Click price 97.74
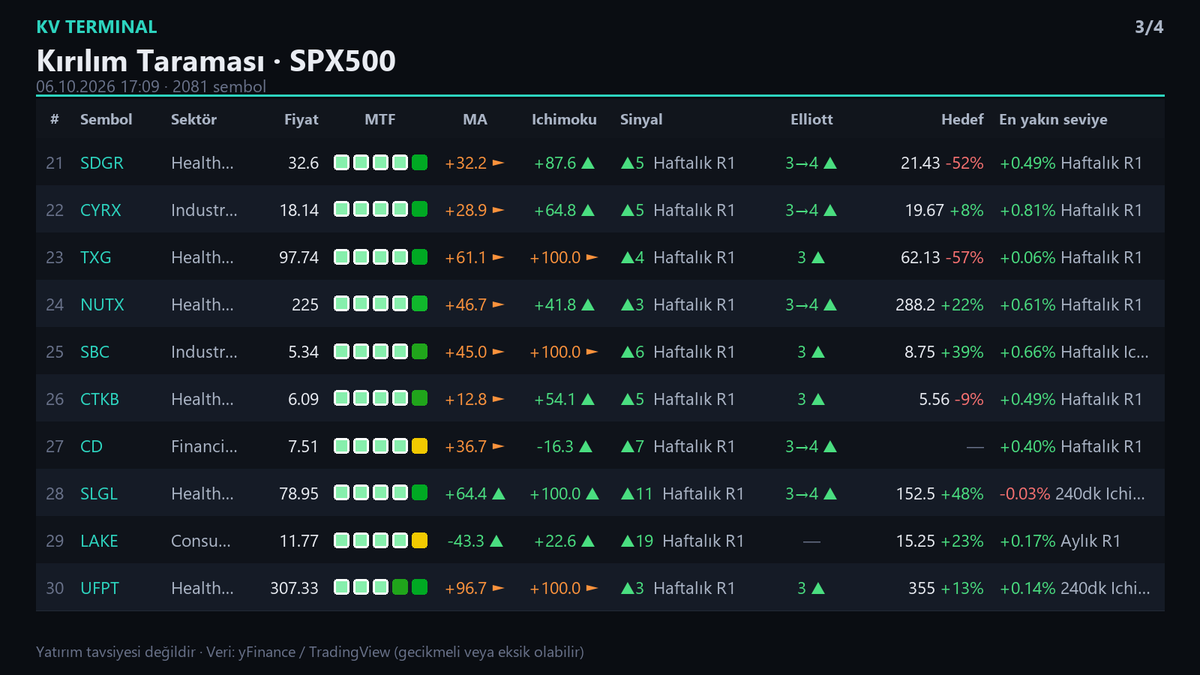The width and height of the screenshot is (1200, 675). [299, 257]
